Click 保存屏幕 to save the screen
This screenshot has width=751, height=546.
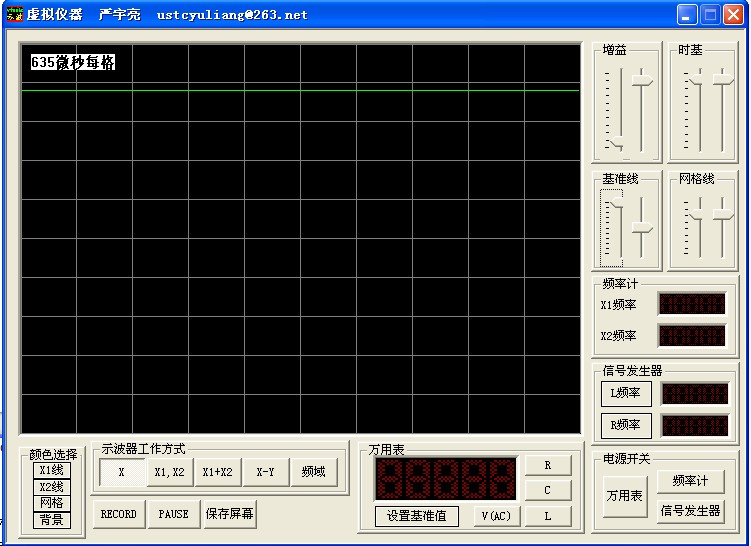click(230, 514)
